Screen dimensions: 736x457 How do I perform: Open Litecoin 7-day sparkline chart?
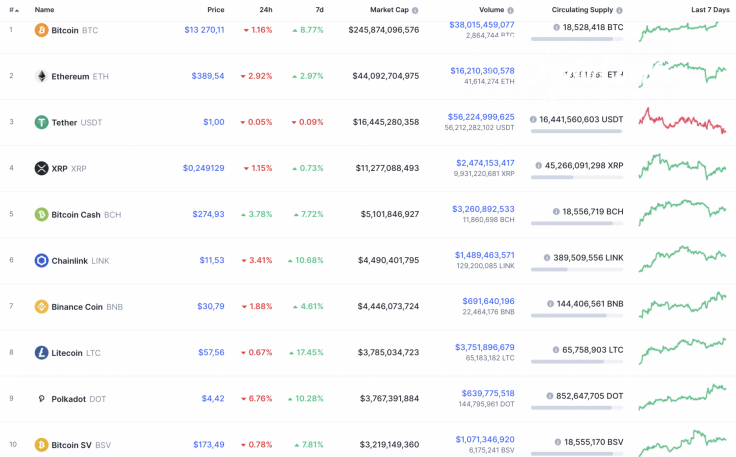[682, 351]
